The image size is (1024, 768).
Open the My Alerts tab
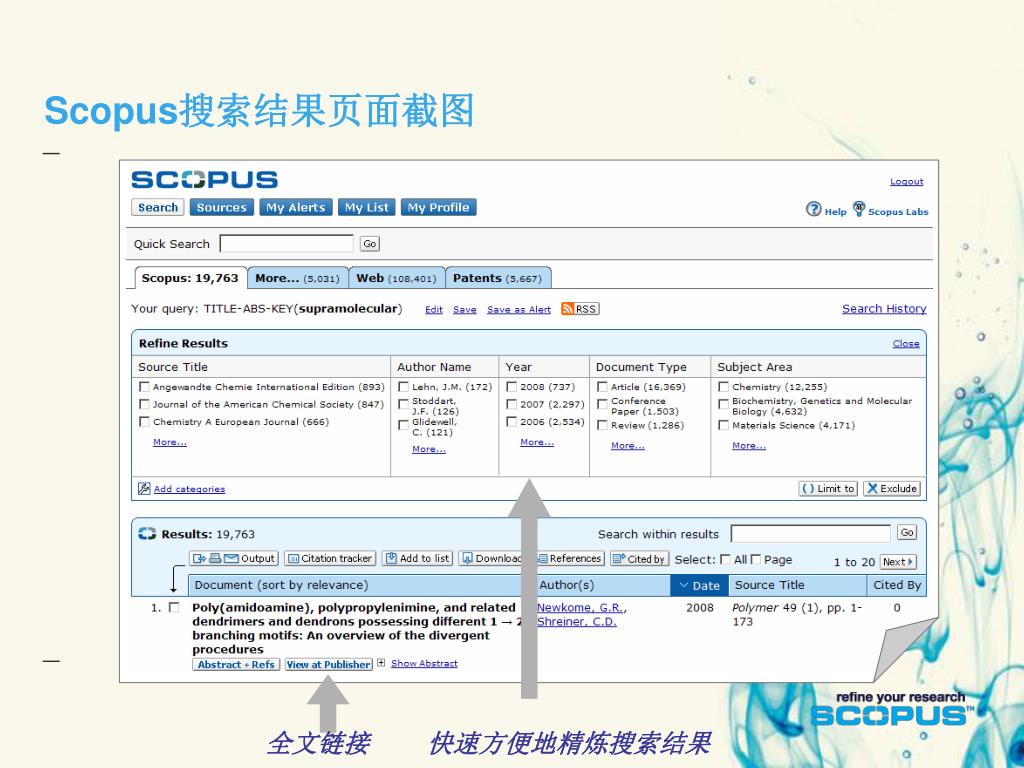(296, 208)
